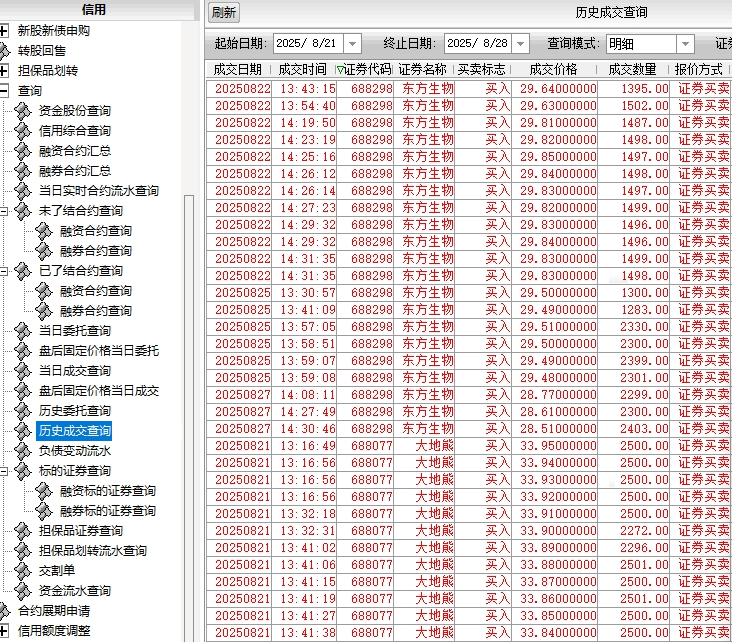The height and width of the screenshot is (642, 732).
Task: Collapse the 未了结合约查询 node
Action: pyautogui.click(x=4, y=211)
